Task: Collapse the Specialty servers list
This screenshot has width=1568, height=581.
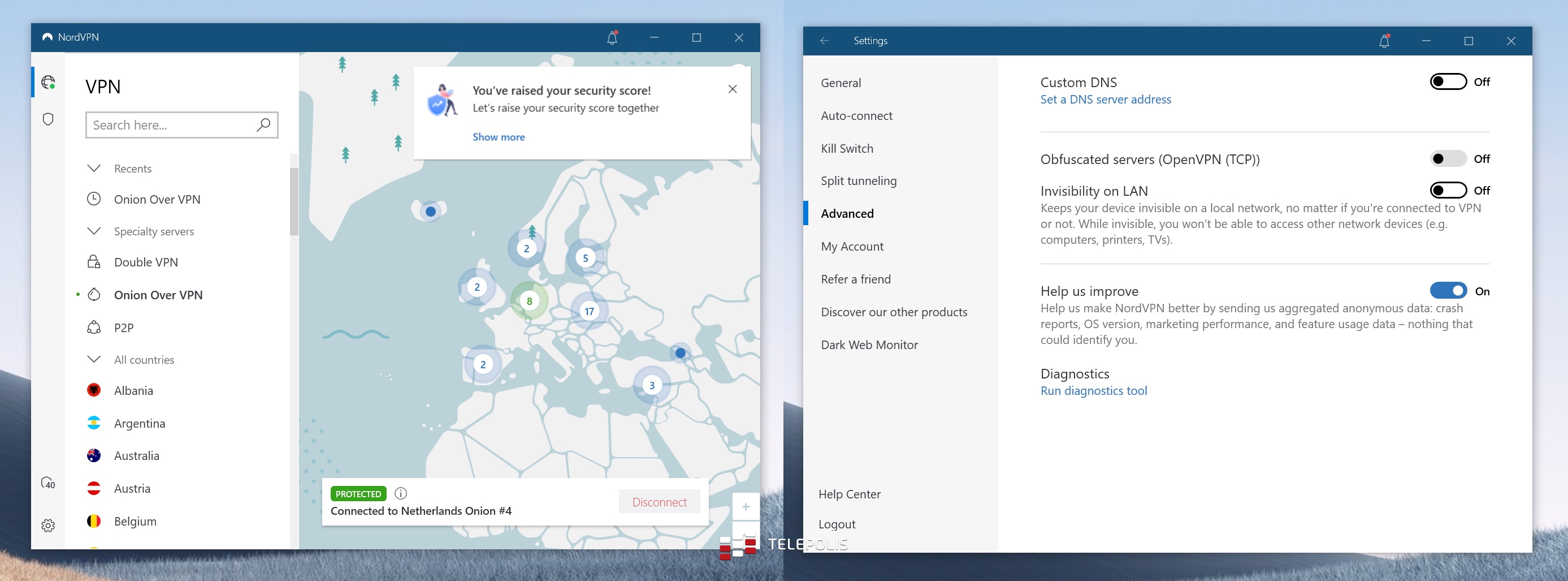Action: pos(94,231)
